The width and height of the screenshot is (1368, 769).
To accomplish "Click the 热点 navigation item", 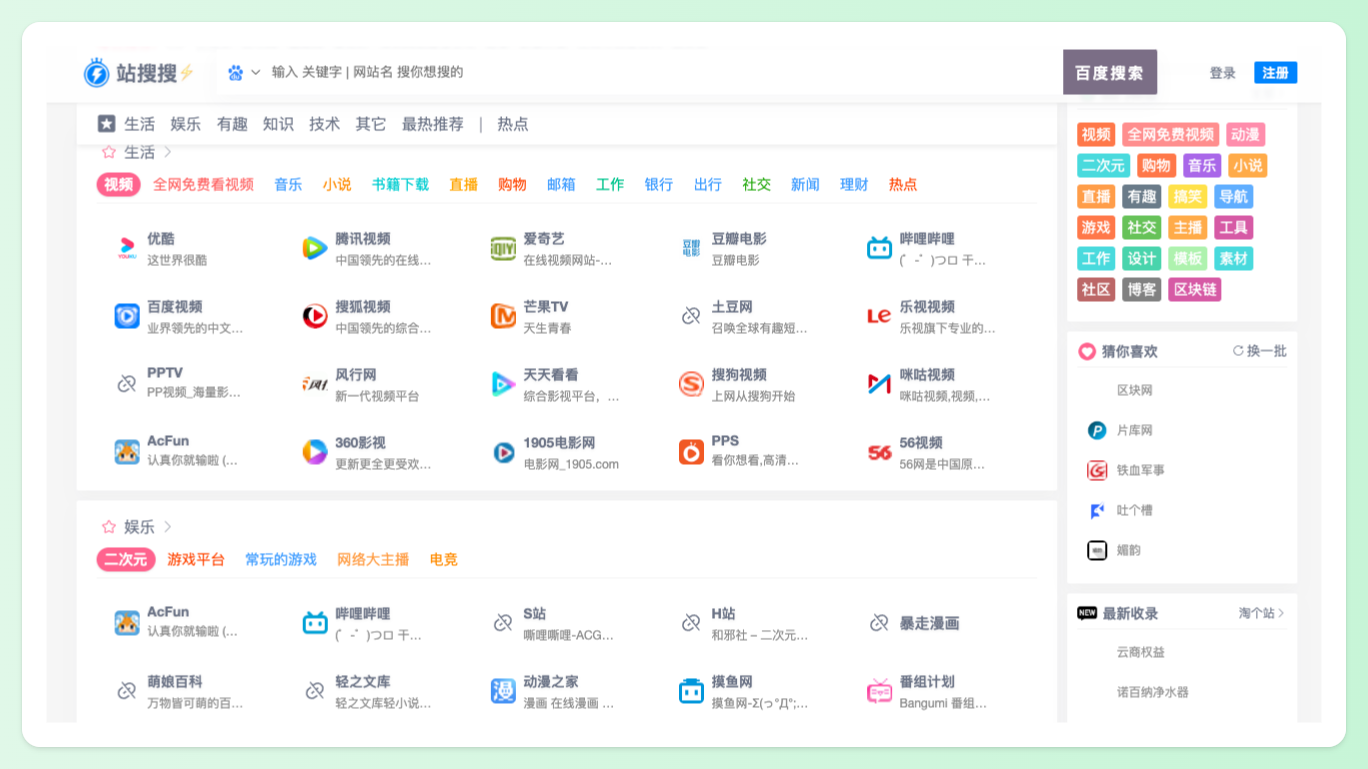I will [x=512, y=124].
